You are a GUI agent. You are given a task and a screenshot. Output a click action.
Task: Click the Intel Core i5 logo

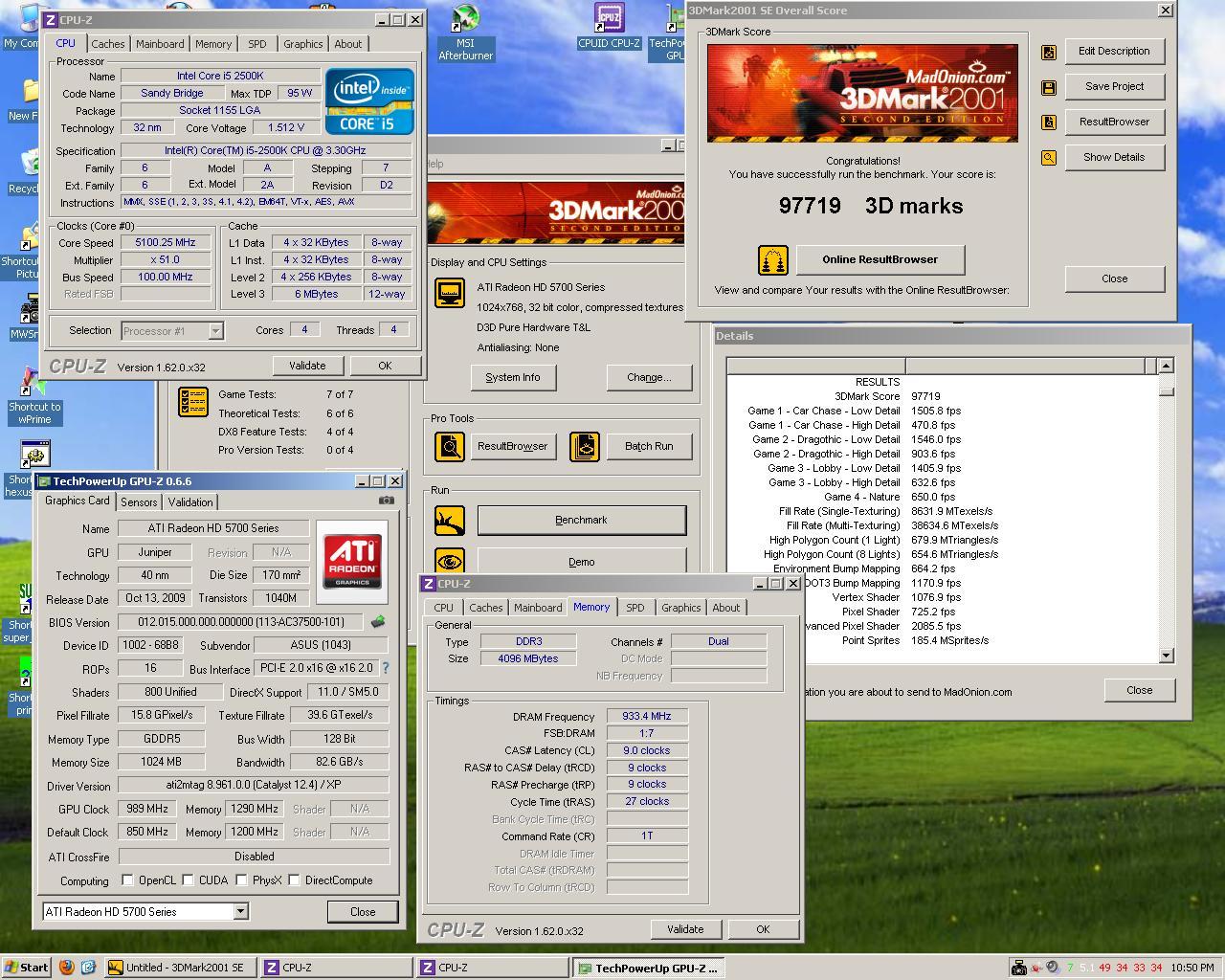pyautogui.click(x=369, y=100)
